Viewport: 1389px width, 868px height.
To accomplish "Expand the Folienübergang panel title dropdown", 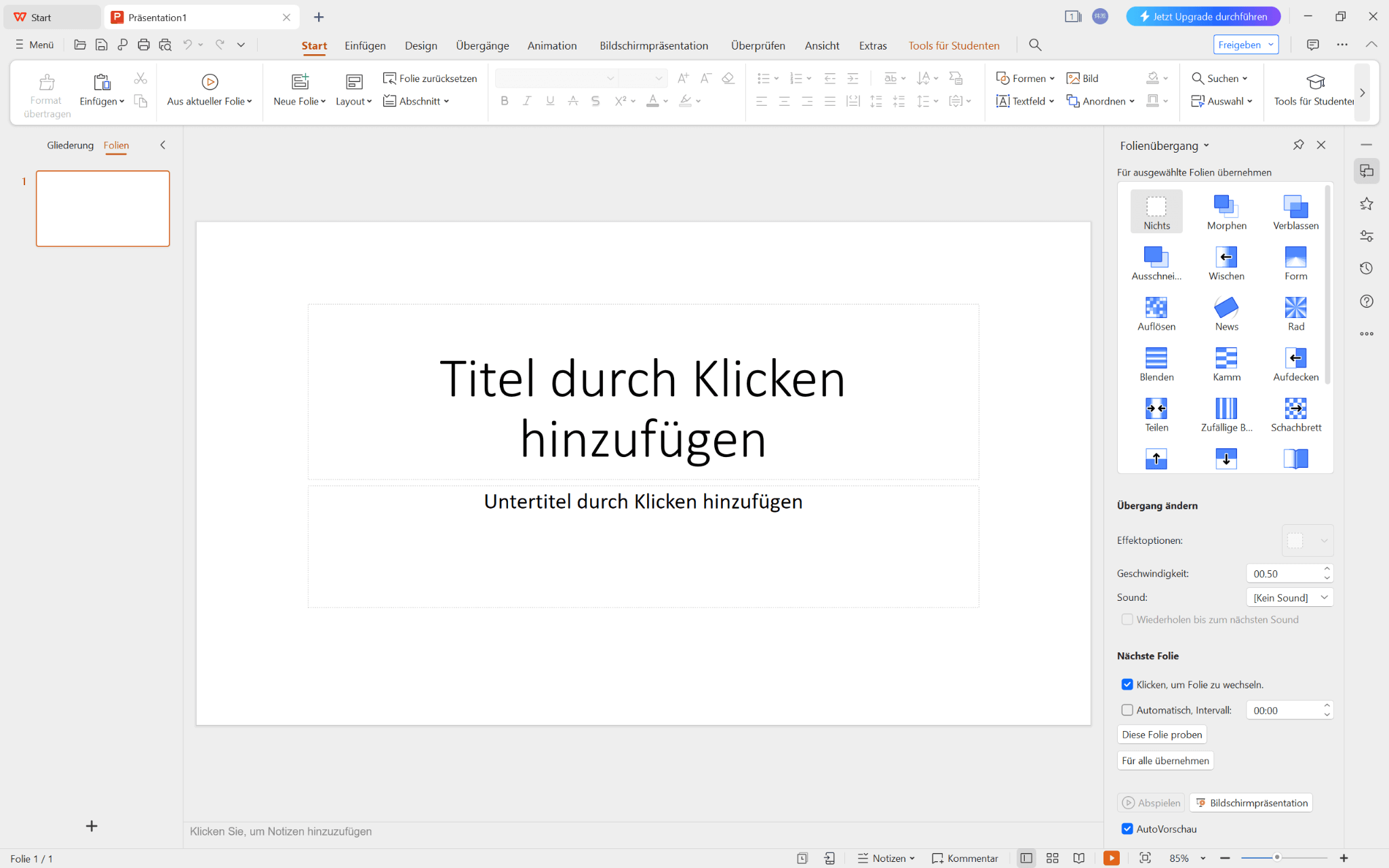I will tap(1207, 145).
